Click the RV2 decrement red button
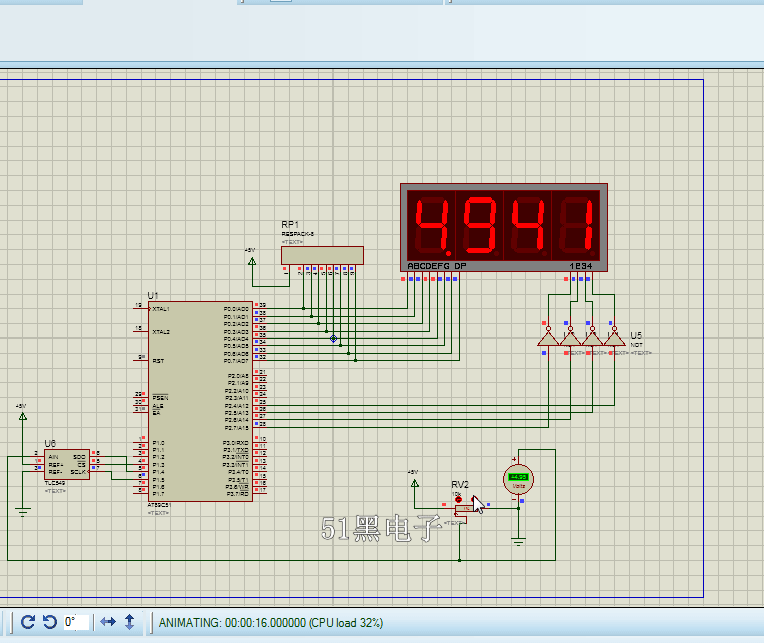 tap(458, 500)
